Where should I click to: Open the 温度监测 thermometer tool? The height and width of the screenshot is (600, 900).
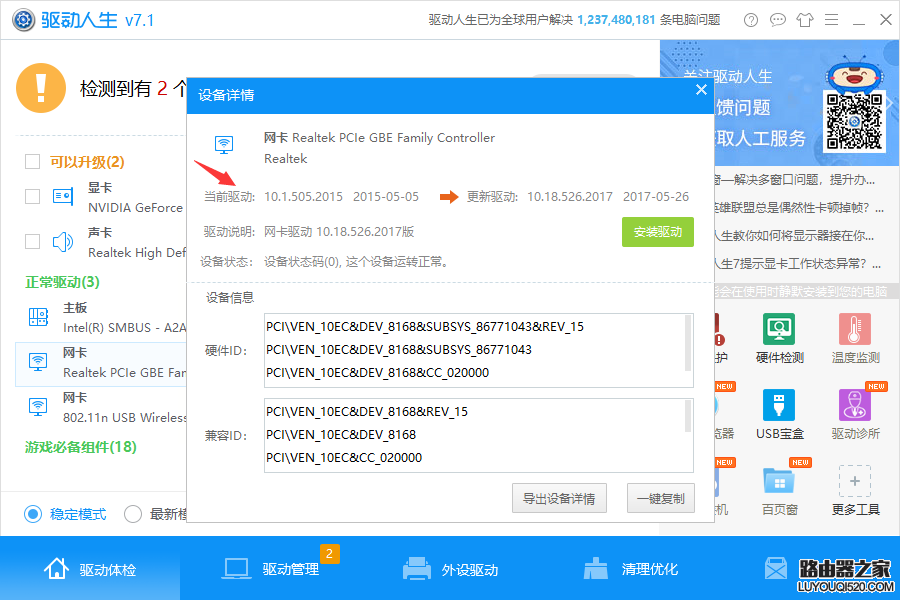point(855,339)
